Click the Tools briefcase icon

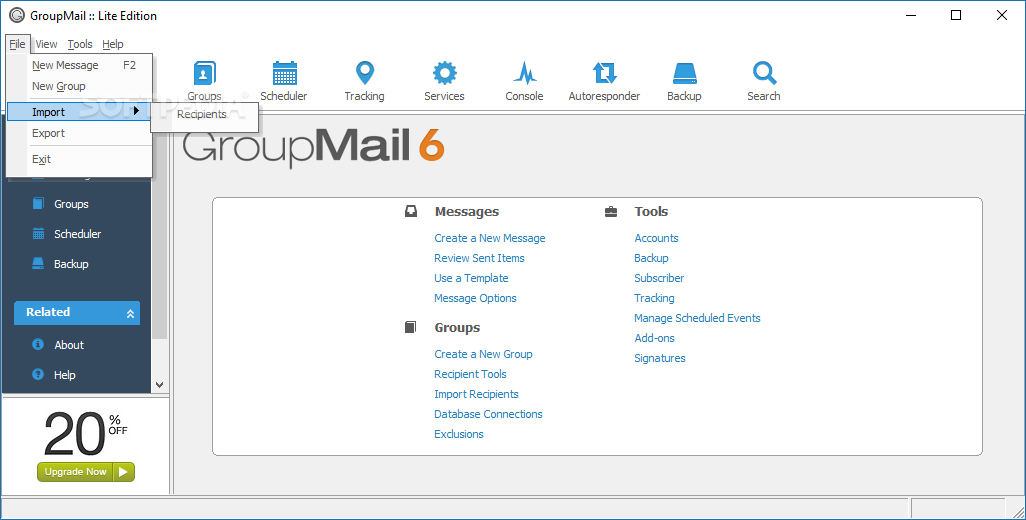(x=610, y=211)
